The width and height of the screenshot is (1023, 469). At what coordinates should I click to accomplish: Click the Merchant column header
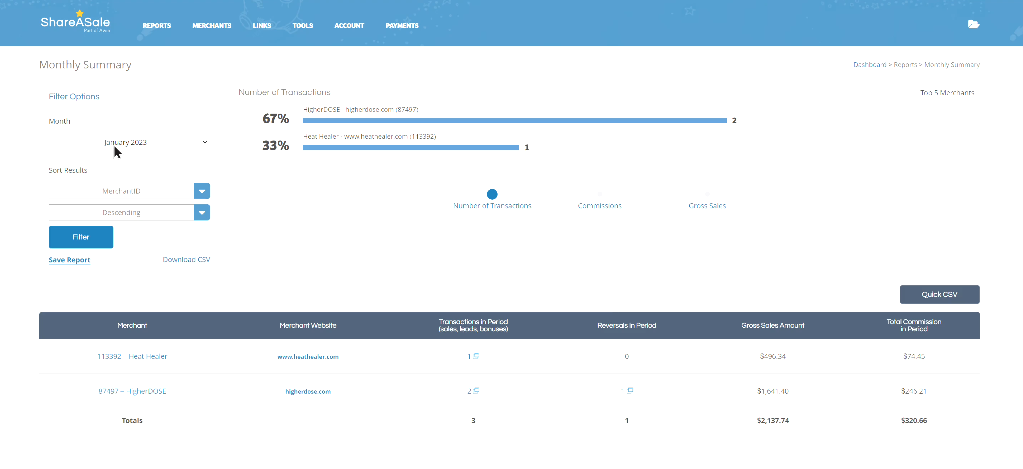point(132,325)
